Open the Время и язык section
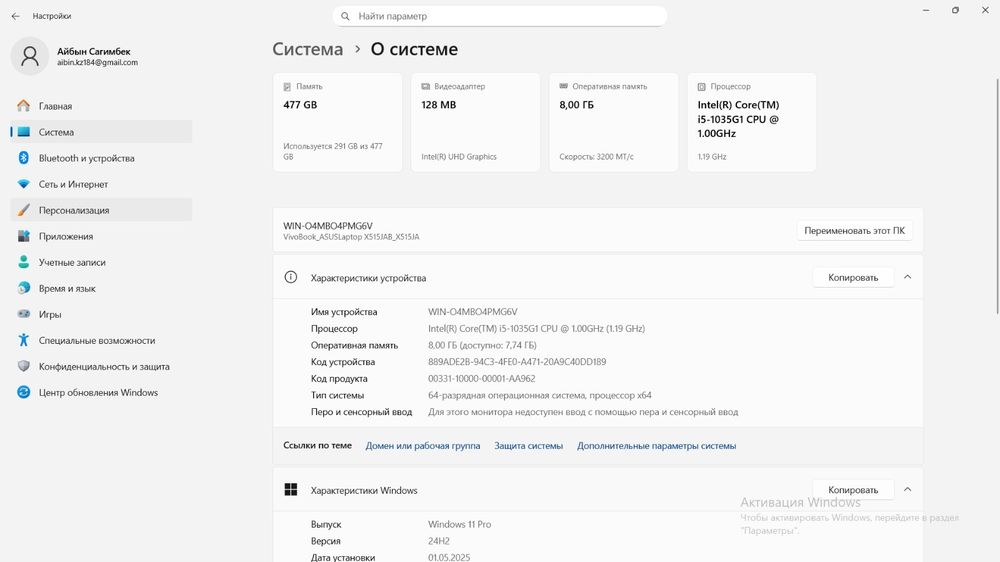The height and width of the screenshot is (562, 1000). (x=67, y=288)
